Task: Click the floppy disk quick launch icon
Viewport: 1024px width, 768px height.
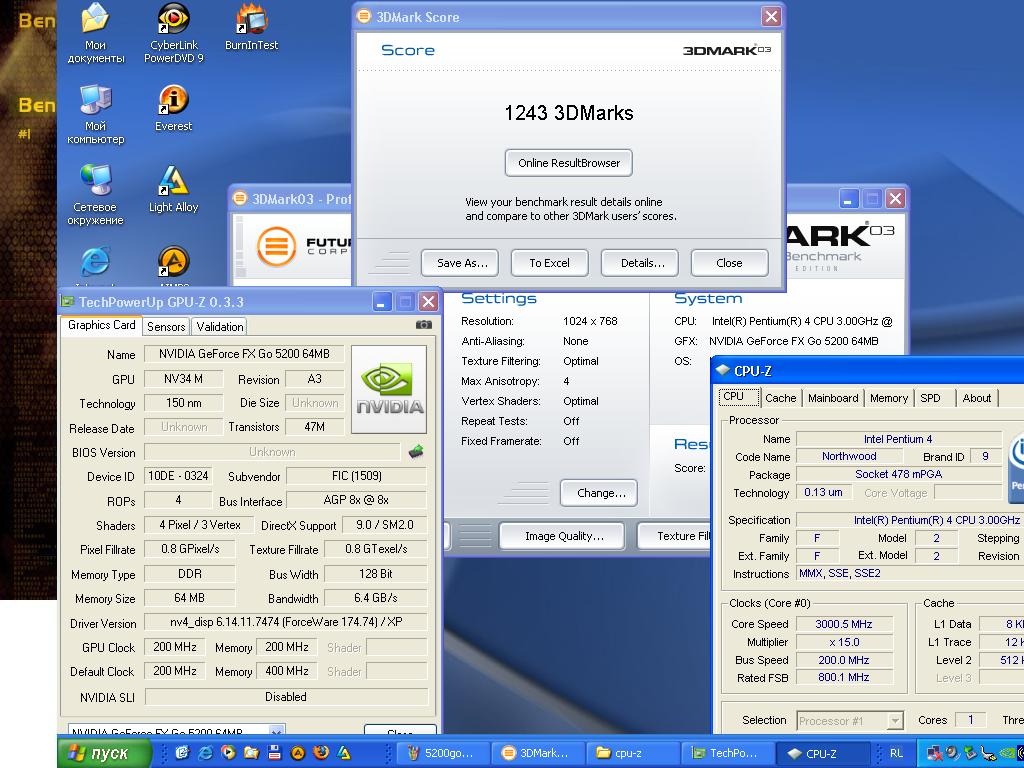Action: pos(274,753)
